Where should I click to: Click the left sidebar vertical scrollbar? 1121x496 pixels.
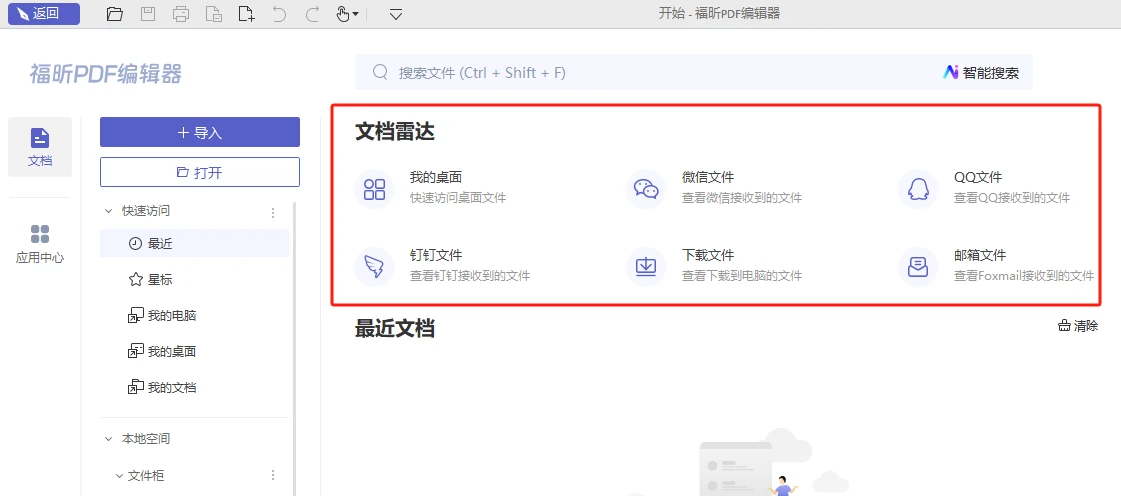[295, 348]
